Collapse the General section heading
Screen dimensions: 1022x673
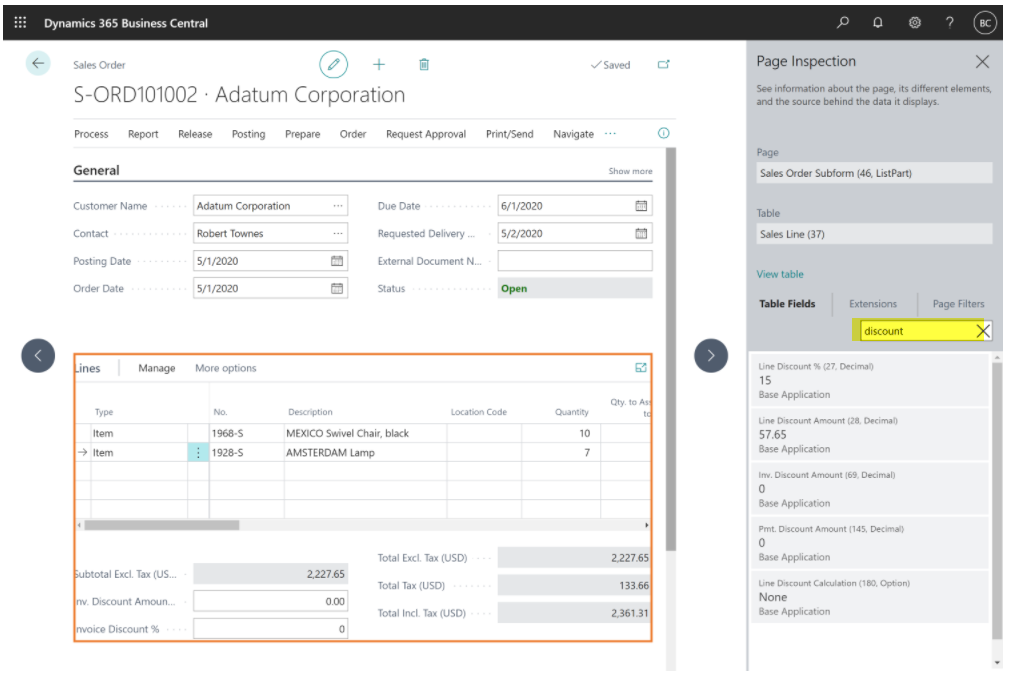pos(96,171)
